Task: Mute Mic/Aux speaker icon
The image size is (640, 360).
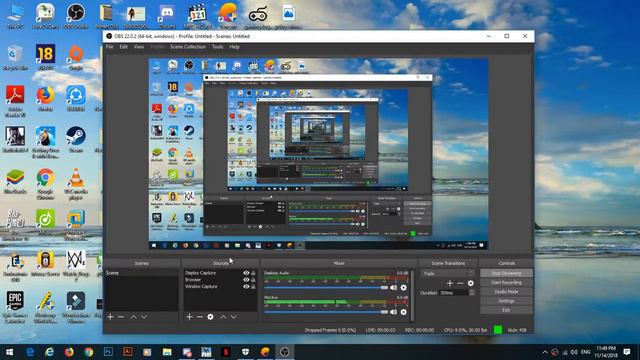Action: [393, 312]
